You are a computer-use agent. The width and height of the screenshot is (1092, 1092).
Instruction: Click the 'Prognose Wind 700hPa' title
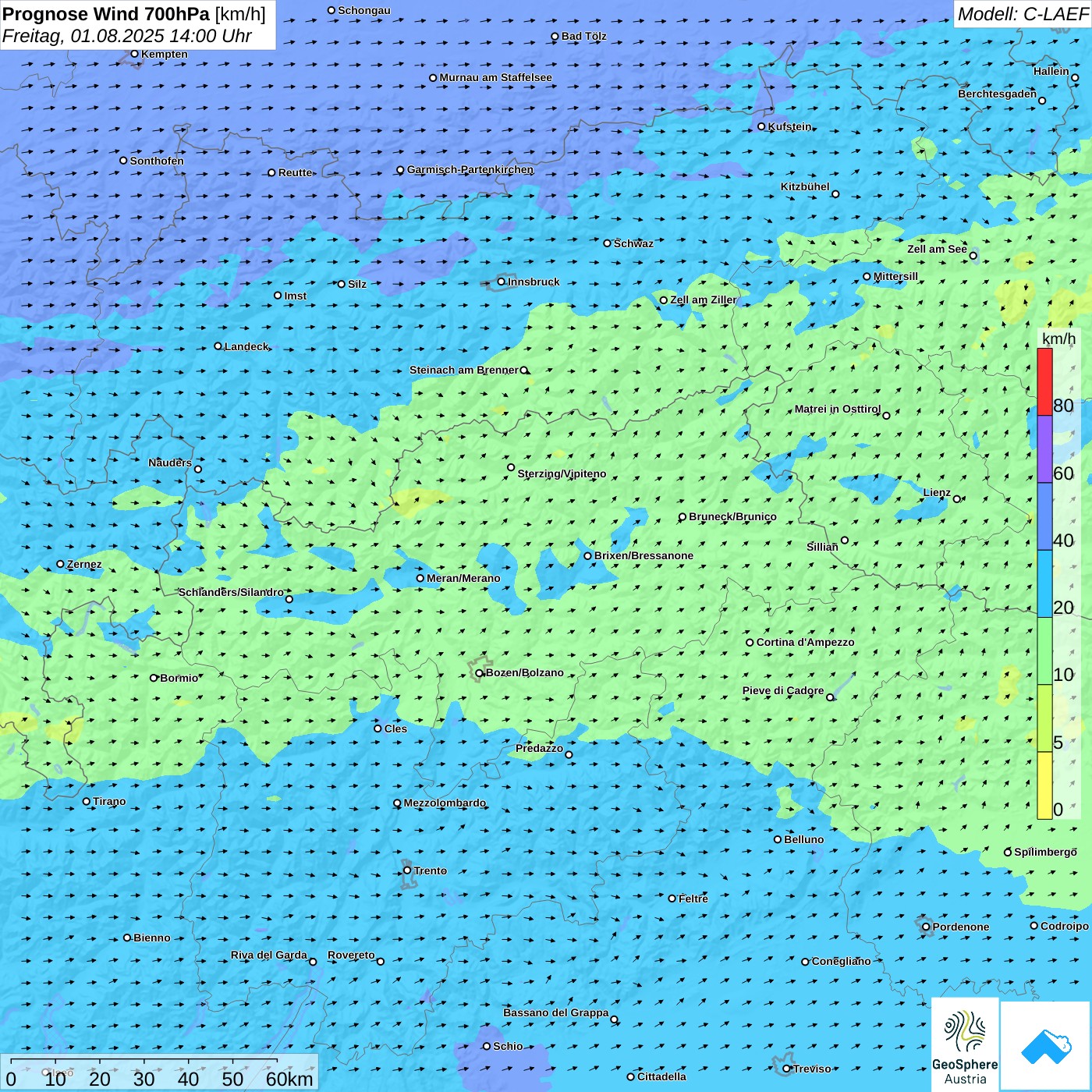click(106, 14)
